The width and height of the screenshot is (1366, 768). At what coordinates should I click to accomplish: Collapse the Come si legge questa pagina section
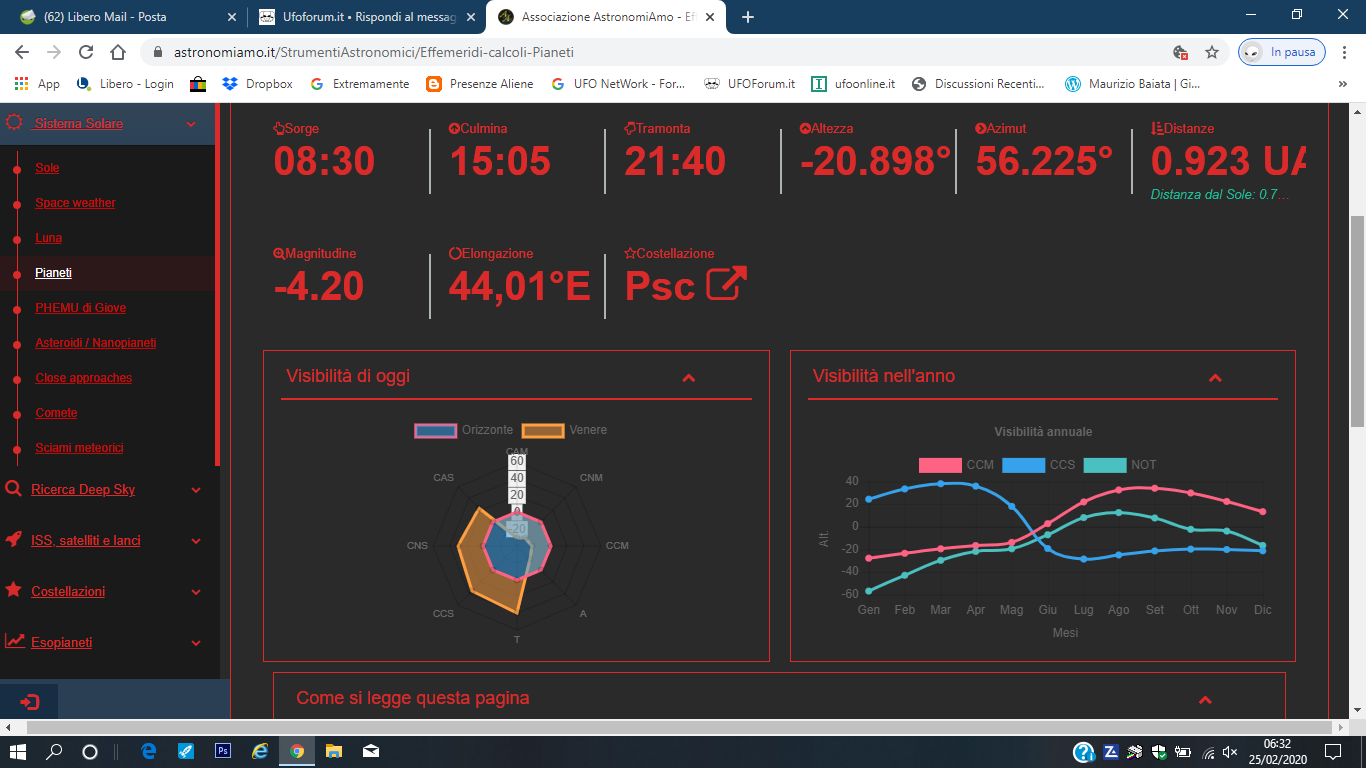pyautogui.click(x=1205, y=699)
